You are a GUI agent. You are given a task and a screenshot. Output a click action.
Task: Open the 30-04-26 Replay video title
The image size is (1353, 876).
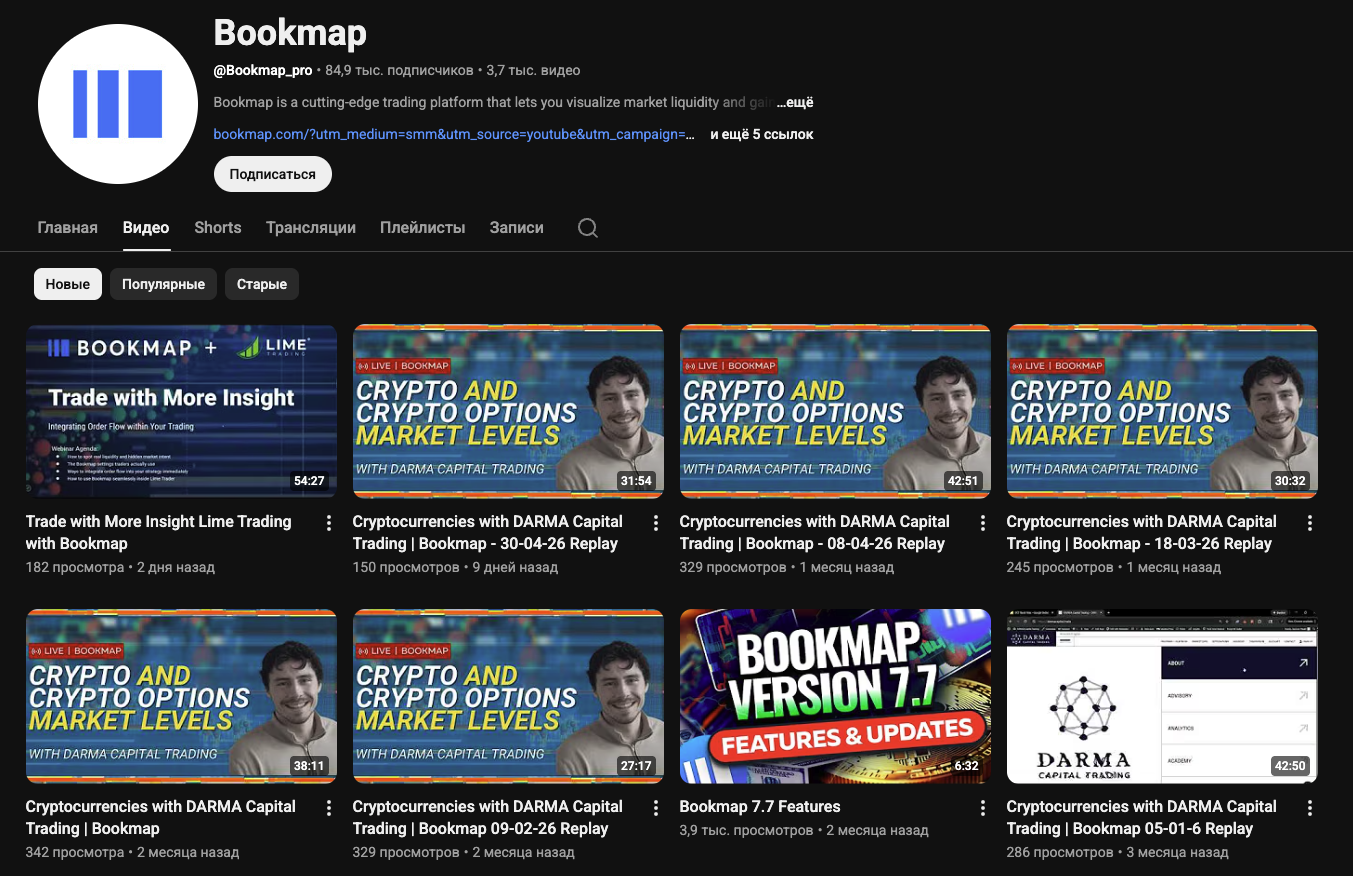(x=488, y=532)
